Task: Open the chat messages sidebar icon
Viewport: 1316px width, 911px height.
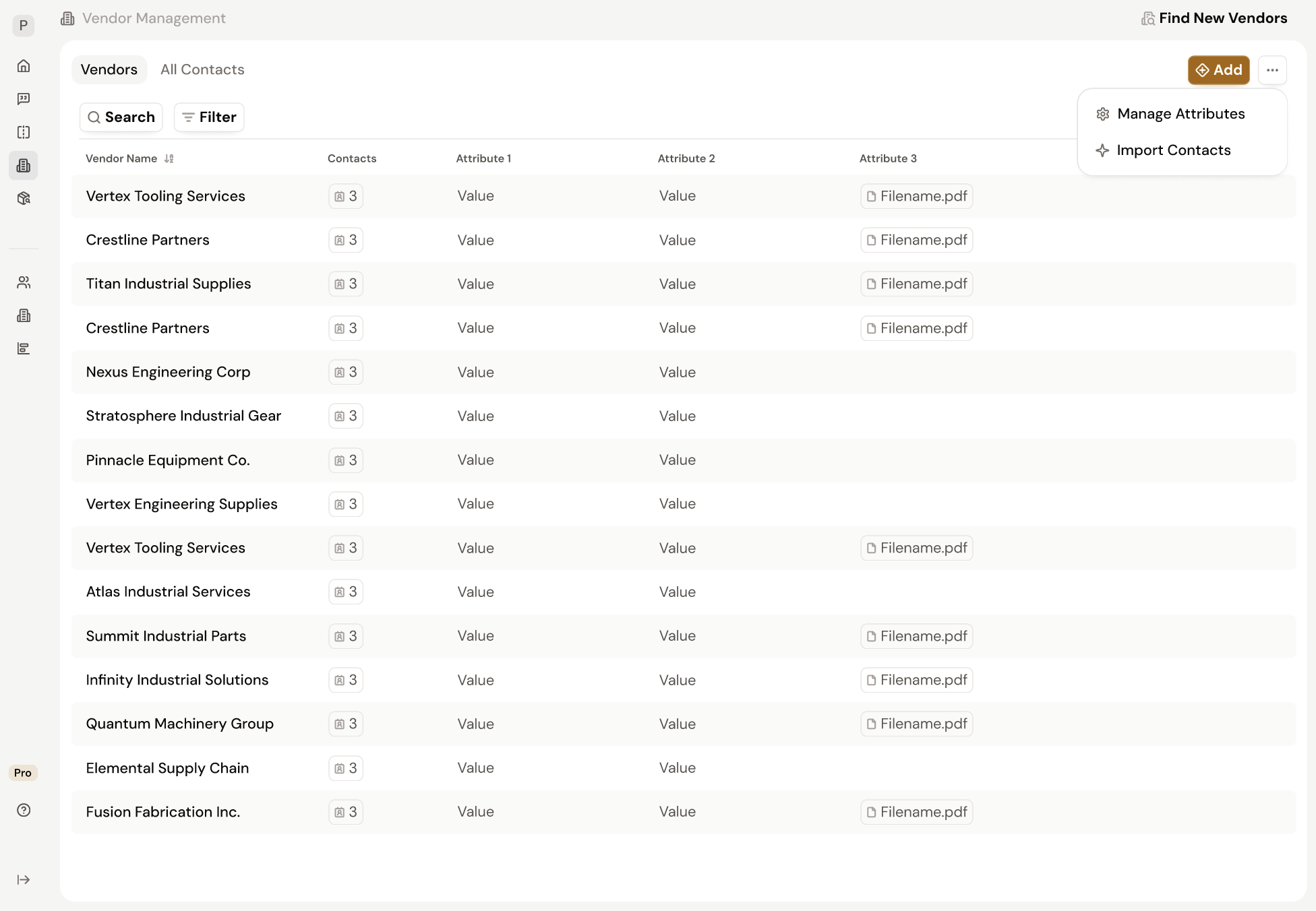Action: tap(24, 99)
